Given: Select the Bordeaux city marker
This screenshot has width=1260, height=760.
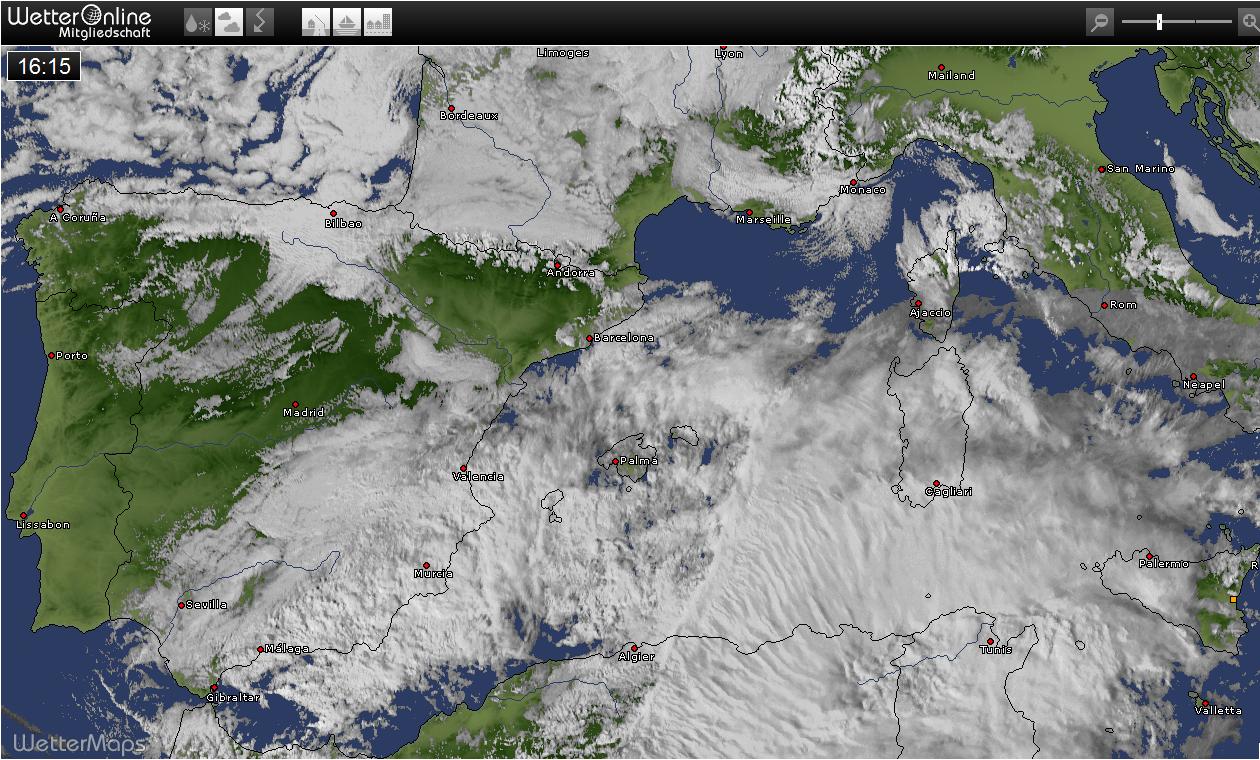Looking at the screenshot, I should point(451,108).
